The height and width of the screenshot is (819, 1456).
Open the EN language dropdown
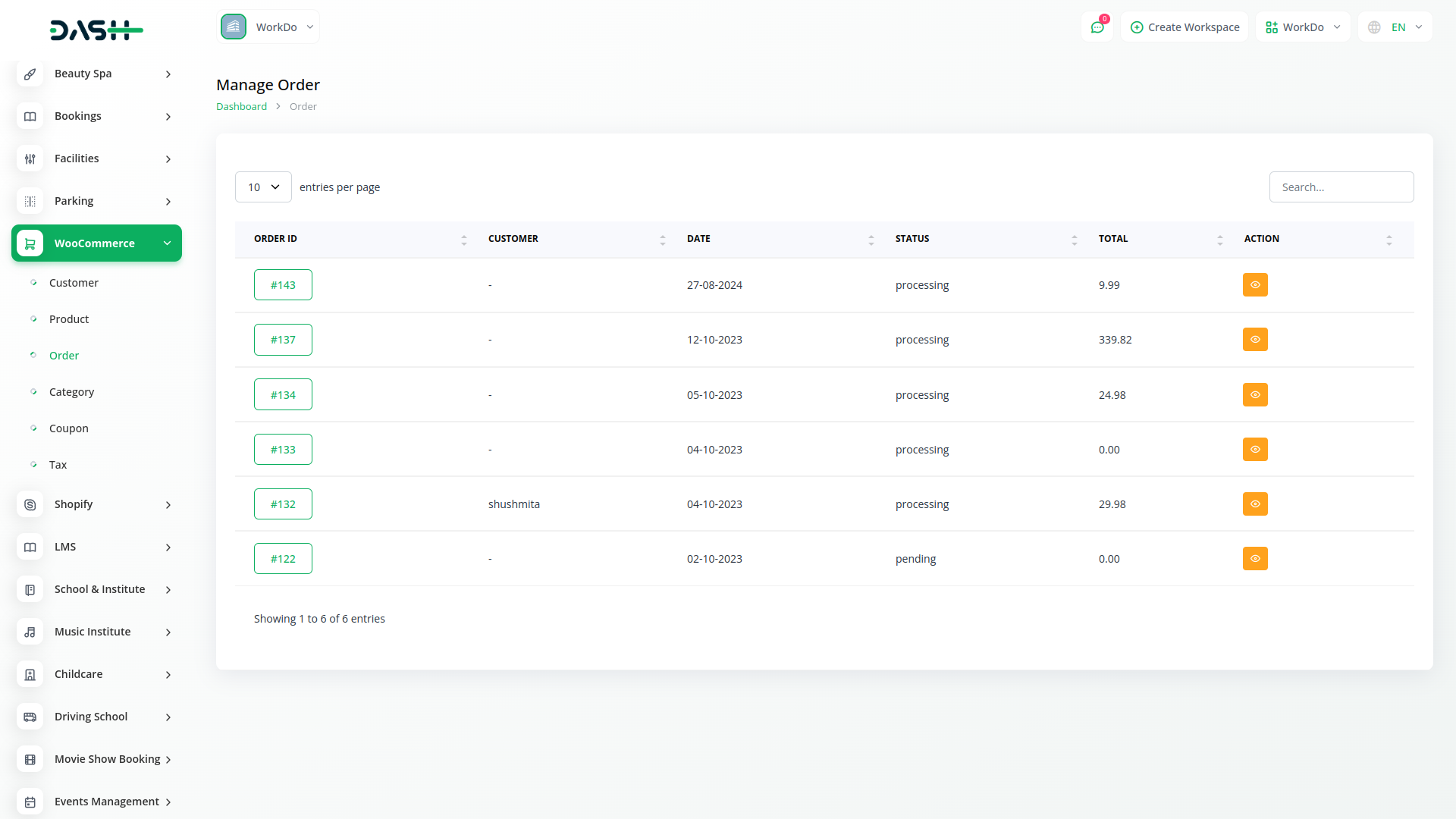[x=1395, y=27]
